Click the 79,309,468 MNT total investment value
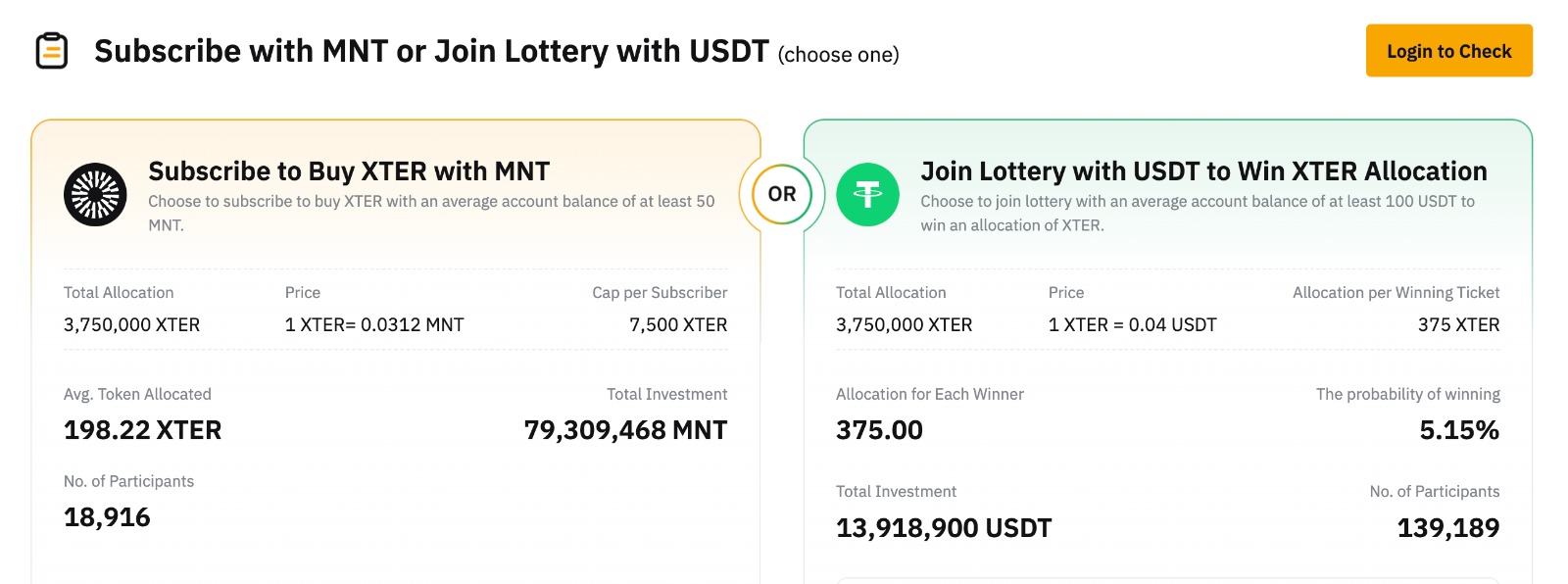The image size is (1568, 584). 625,430
